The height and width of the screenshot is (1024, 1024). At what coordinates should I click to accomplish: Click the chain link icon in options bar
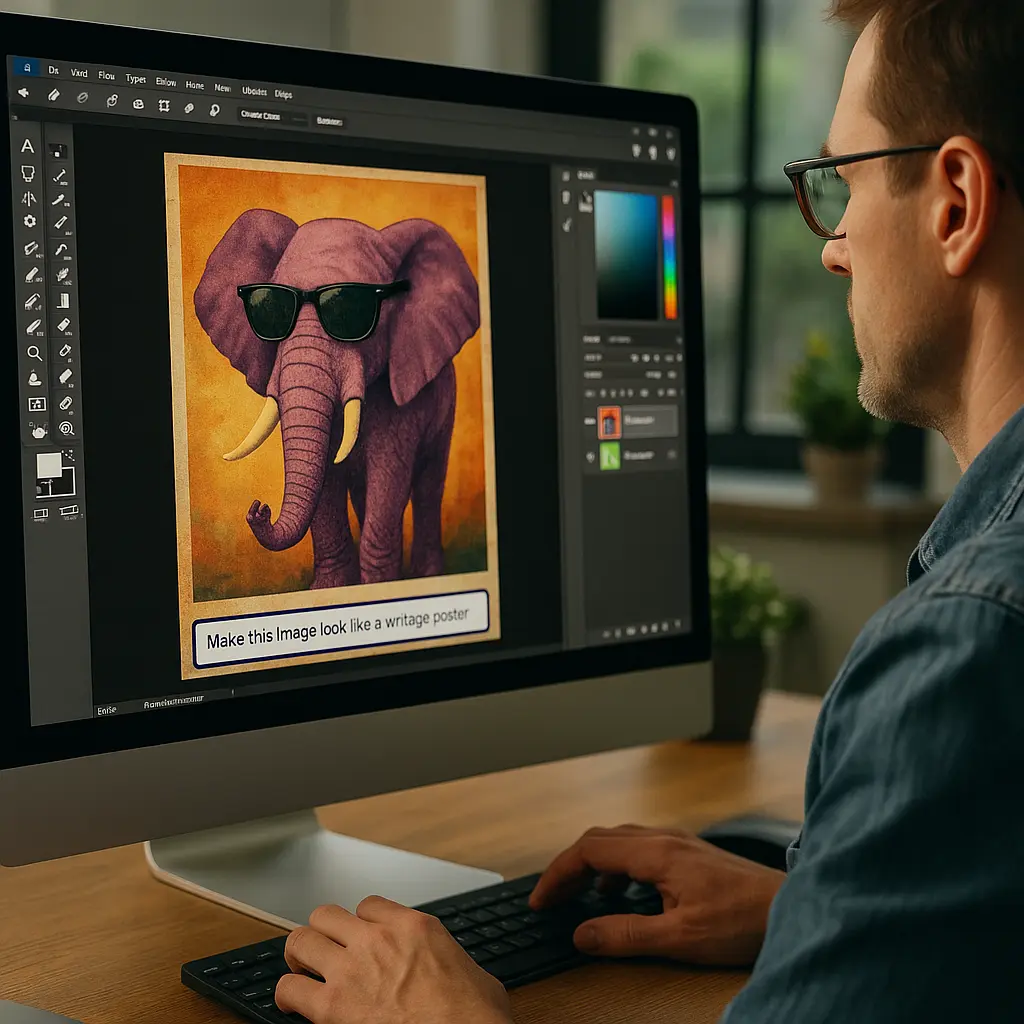[x=112, y=101]
